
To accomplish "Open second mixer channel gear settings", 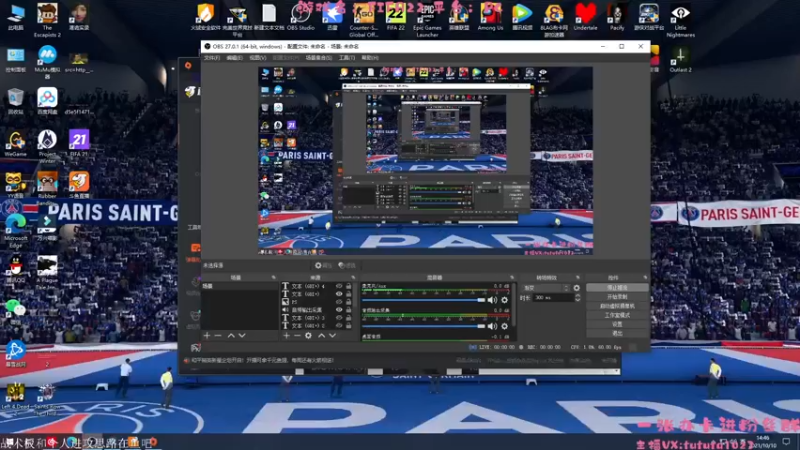I will (505, 326).
